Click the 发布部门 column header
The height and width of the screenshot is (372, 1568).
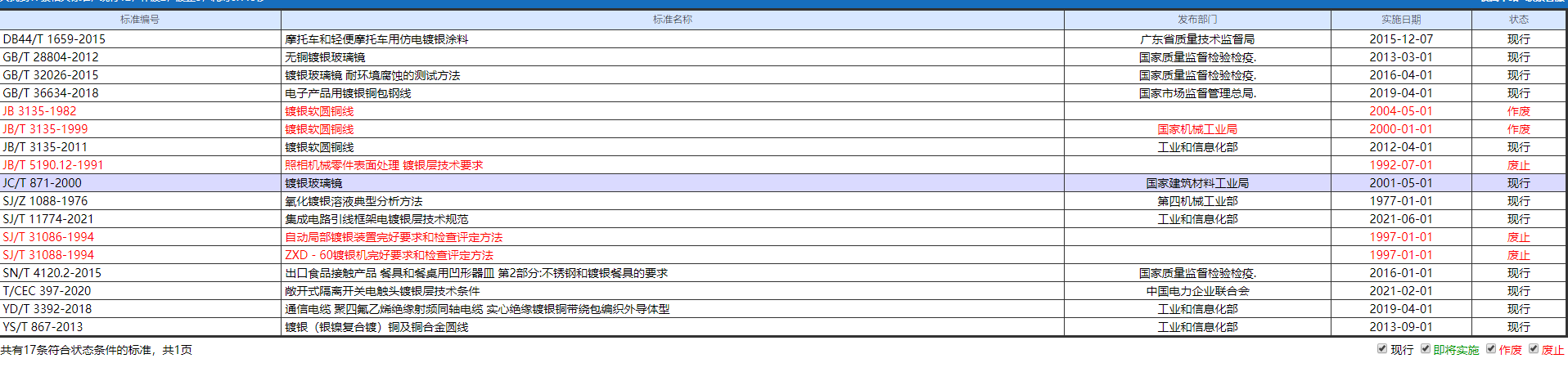click(x=1197, y=20)
